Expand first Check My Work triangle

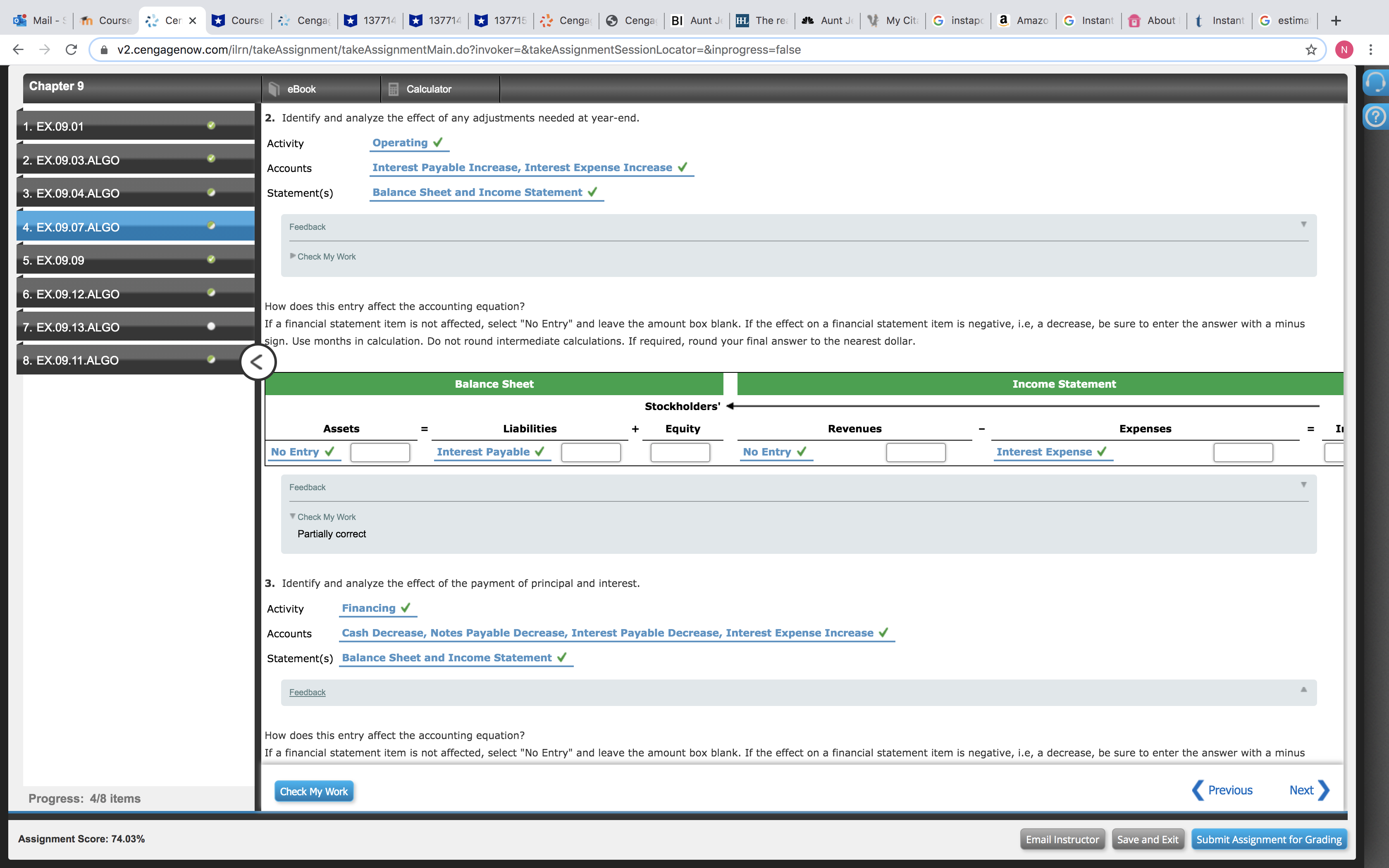tap(293, 256)
